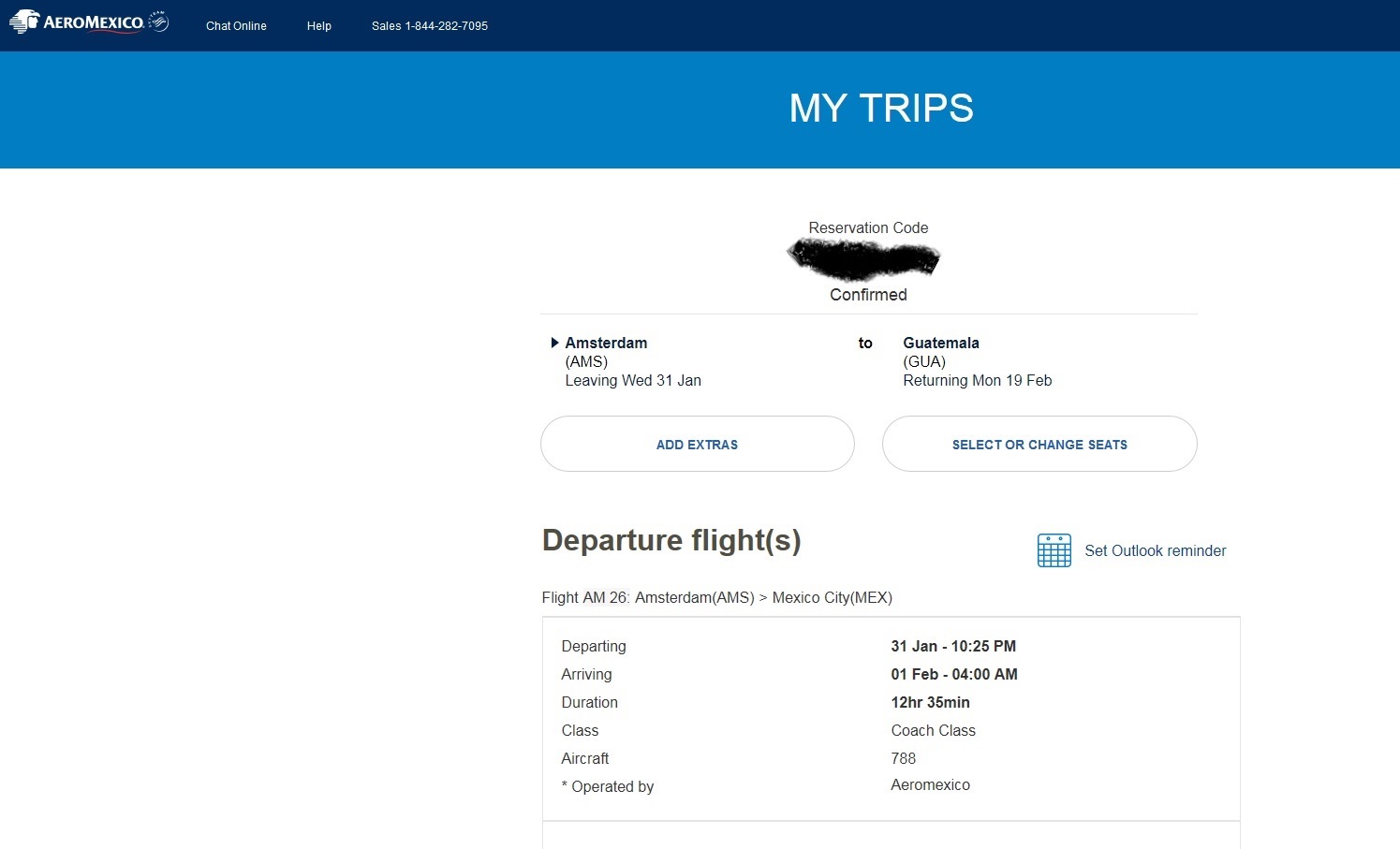This screenshot has height=849, width=1400.
Task: Click the AM 26 flight number
Action: pyautogui.click(x=606, y=597)
